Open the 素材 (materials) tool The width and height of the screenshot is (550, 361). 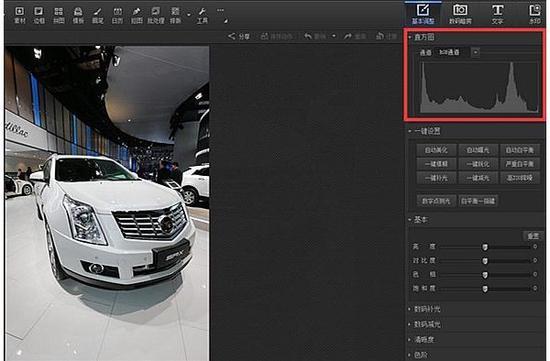20,15
